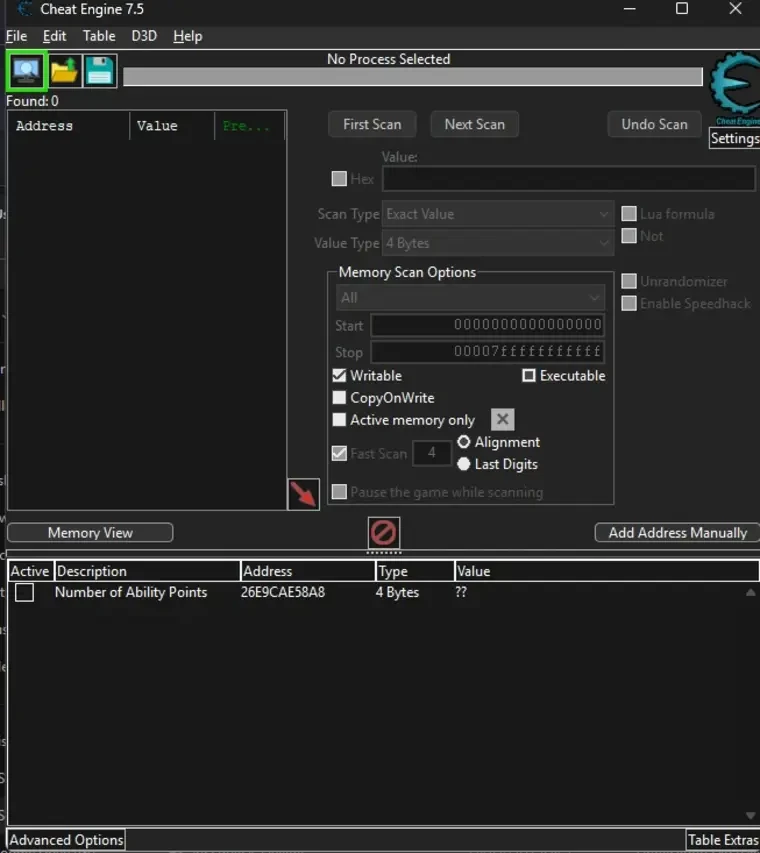The image size is (760, 853).
Task: Activate the Number of Ability Points entry checkbox
Action: pyautogui.click(x=24, y=593)
